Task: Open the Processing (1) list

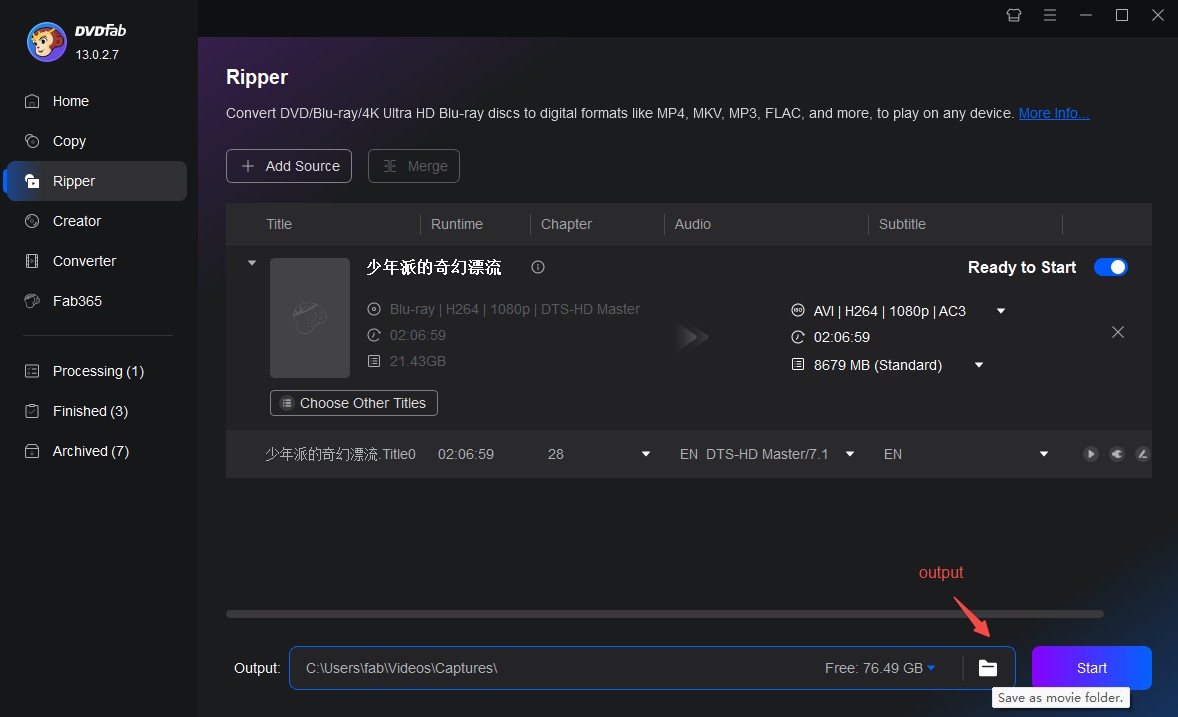Action: tap(97, 371)
